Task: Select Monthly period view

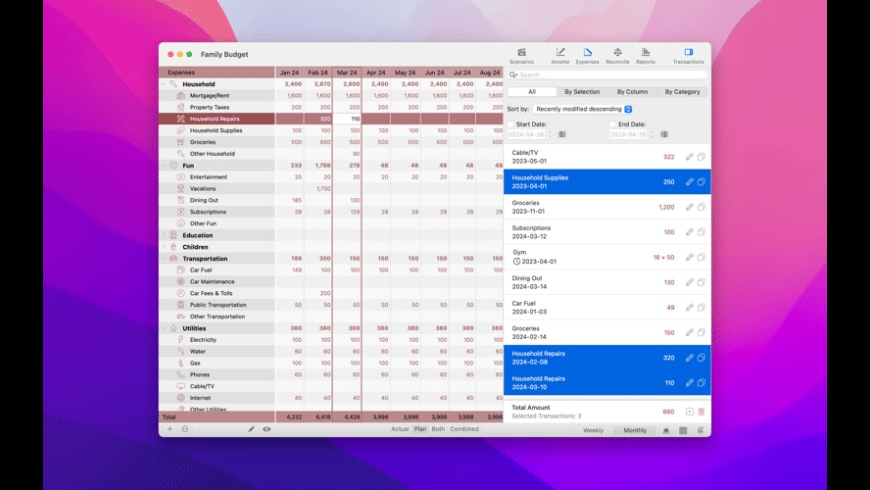Action: [x=635, y=430]
